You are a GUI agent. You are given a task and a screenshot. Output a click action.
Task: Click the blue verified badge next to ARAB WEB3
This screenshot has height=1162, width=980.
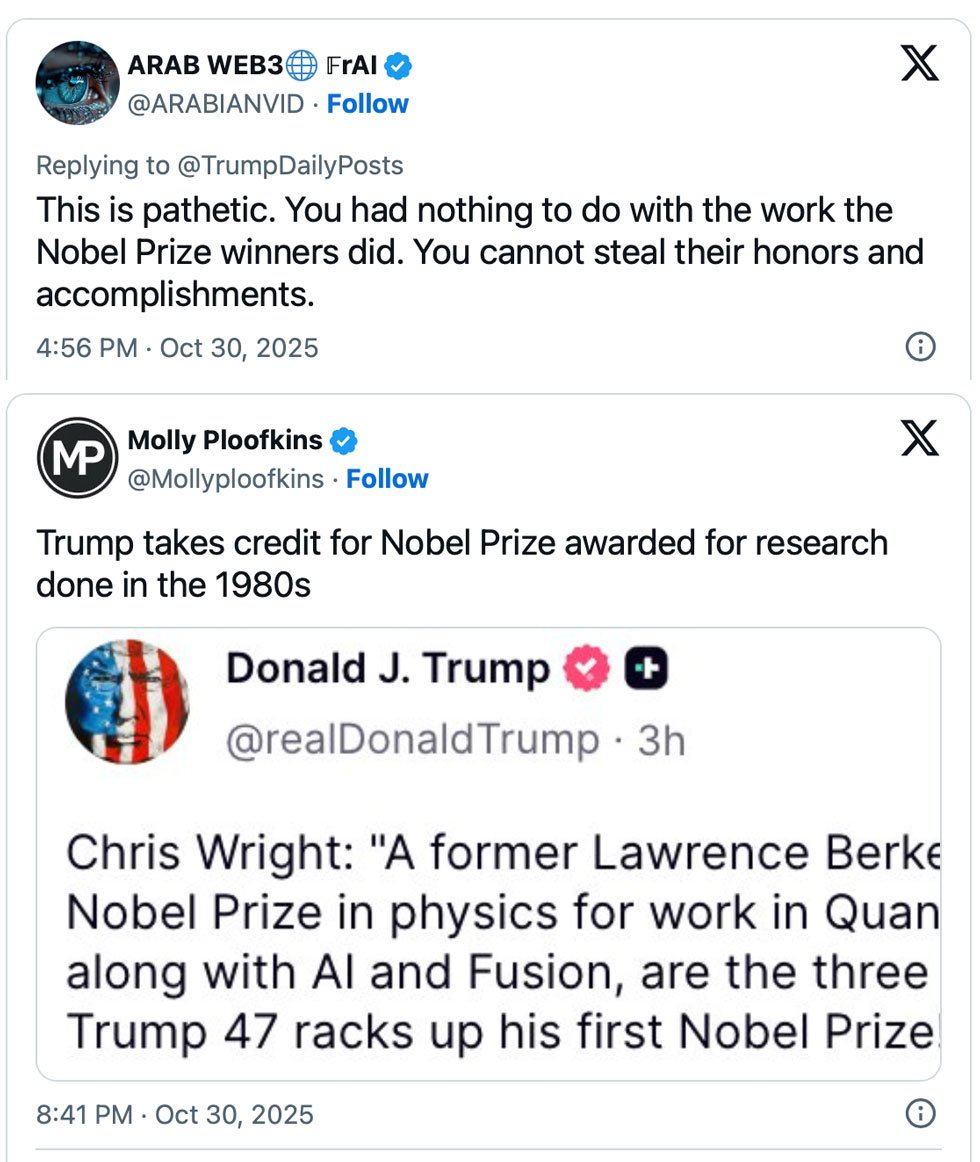tap(400, 66)
